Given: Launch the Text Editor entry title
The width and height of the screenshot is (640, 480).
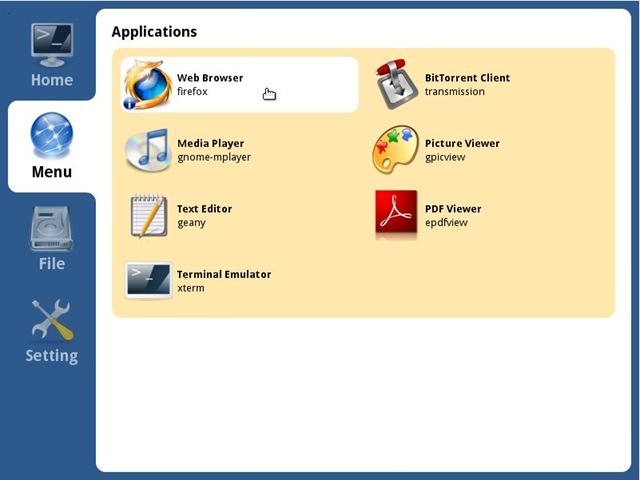Looking at the screenshot, I should [x=204, y=209].
